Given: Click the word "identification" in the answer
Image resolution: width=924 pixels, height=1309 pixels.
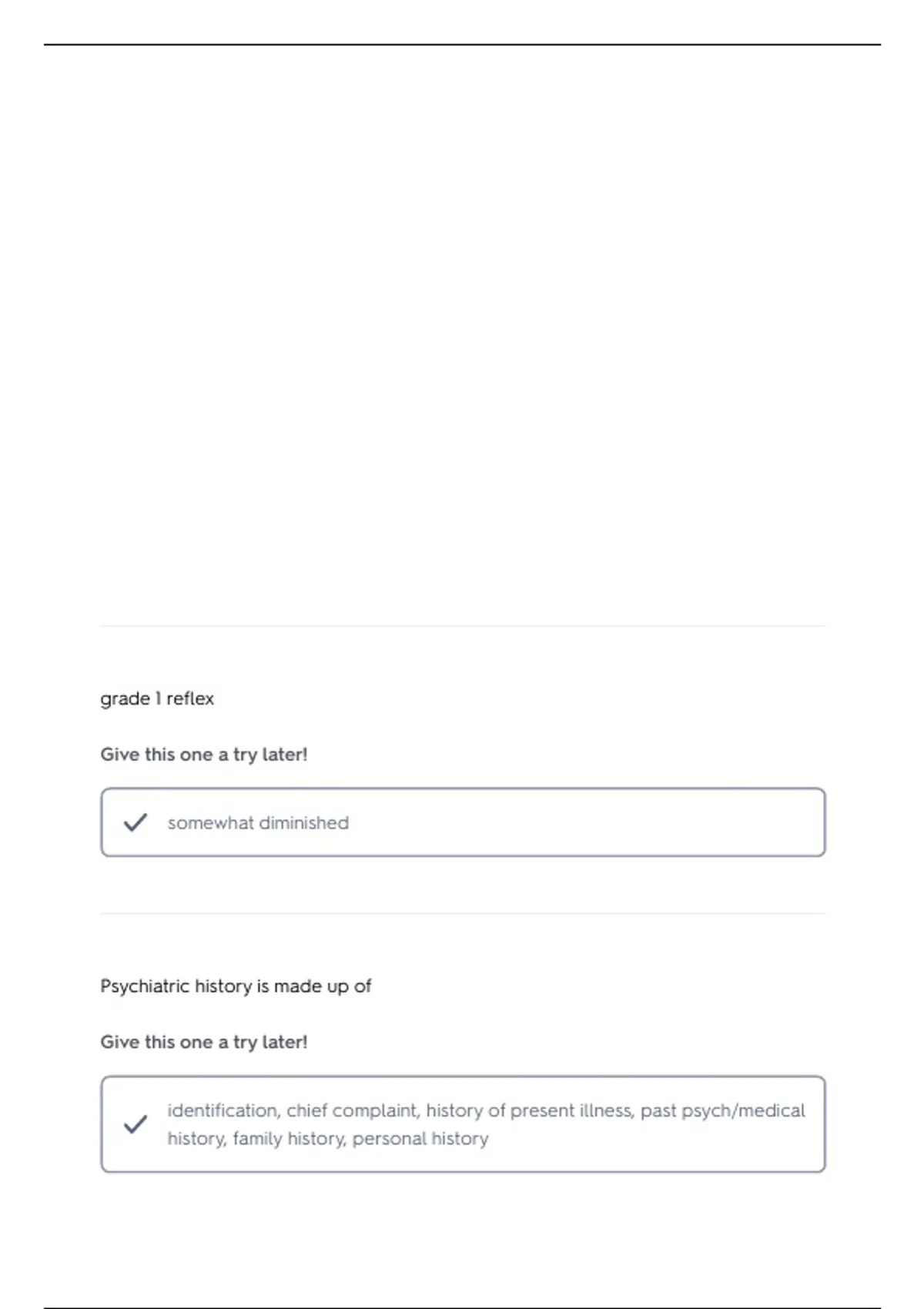Looking at the screenshot, I should pyautogui.click(x=222, y=1110).
